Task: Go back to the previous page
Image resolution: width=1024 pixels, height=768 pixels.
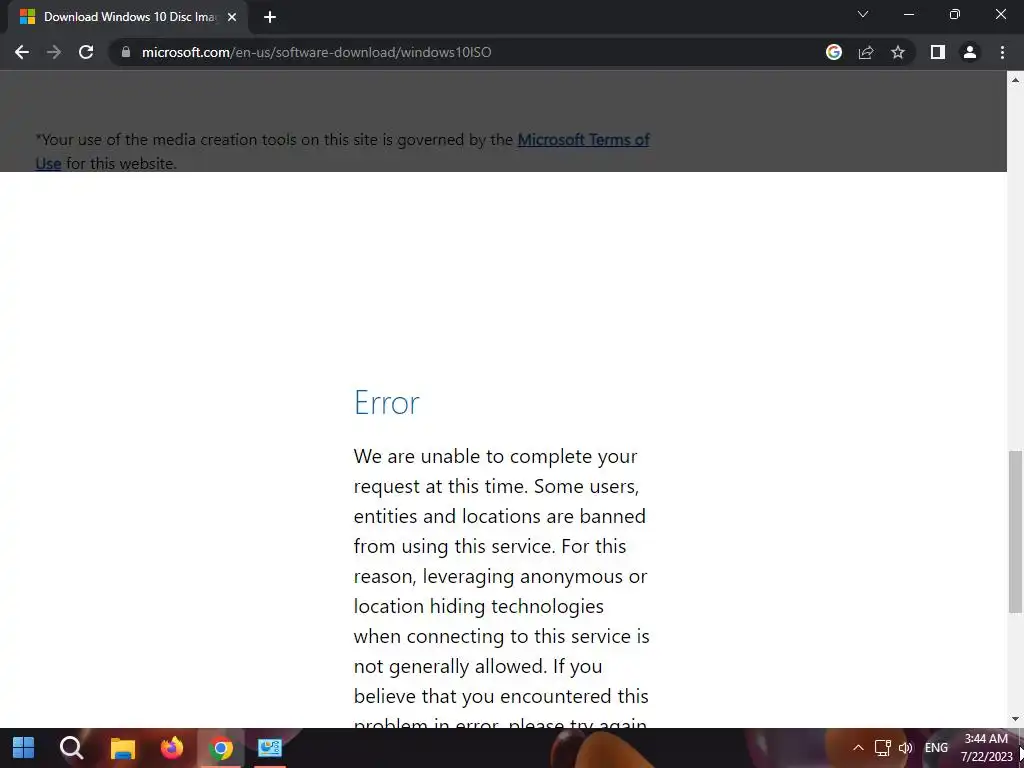Action: [x=22, y=52]
